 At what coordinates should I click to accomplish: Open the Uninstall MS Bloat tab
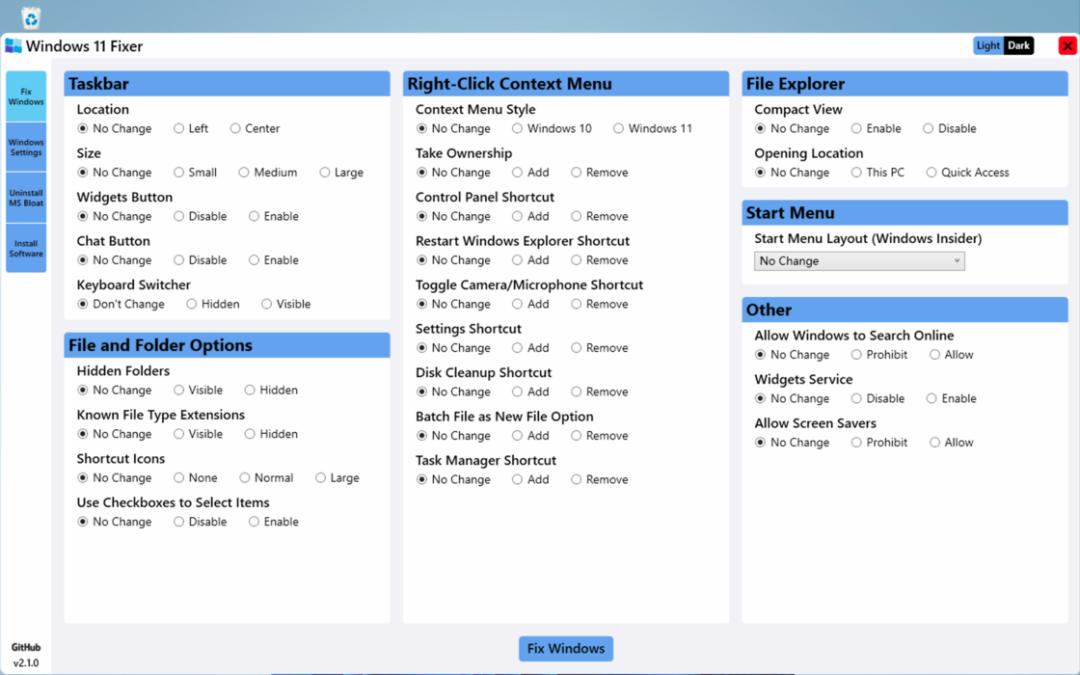(26, 198)
